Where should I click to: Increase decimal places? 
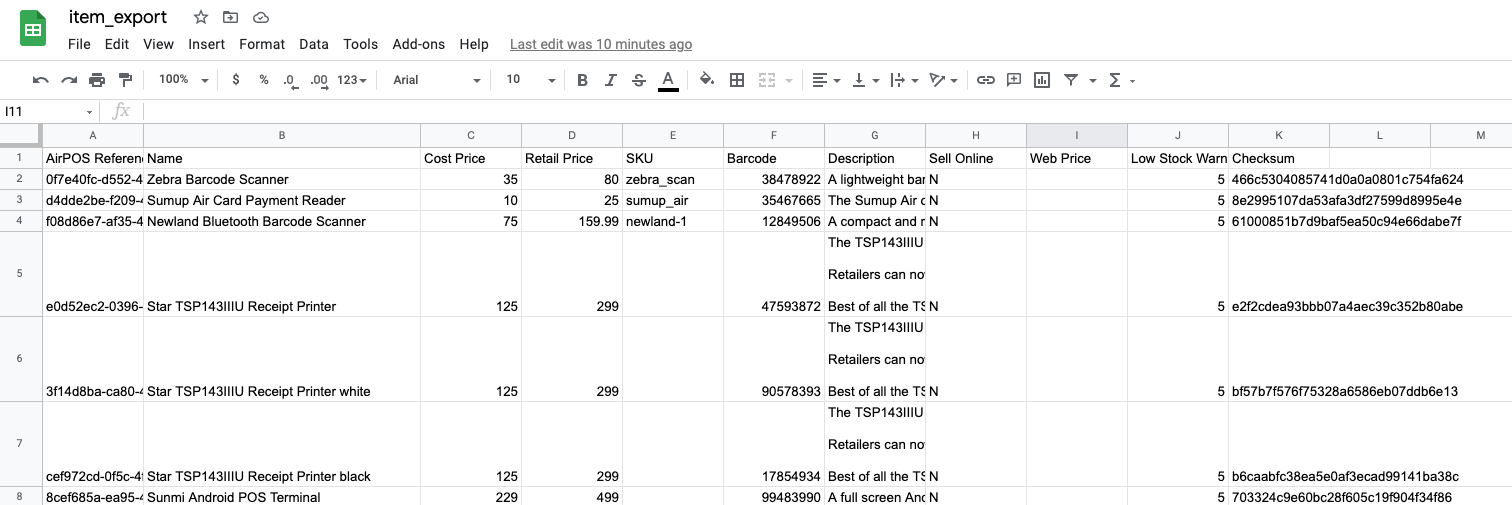319,80
